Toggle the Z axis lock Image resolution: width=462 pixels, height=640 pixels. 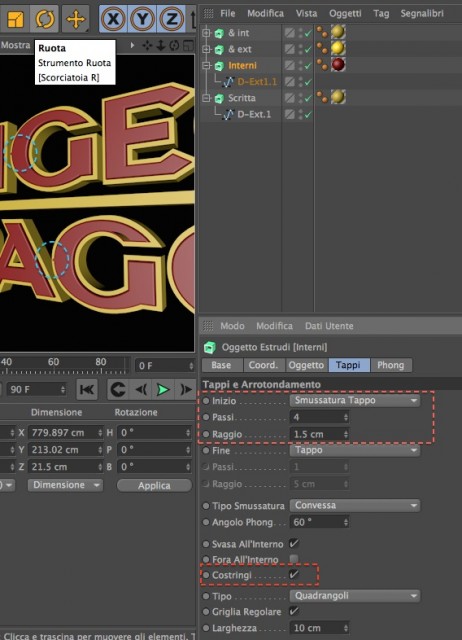[171, 19]
